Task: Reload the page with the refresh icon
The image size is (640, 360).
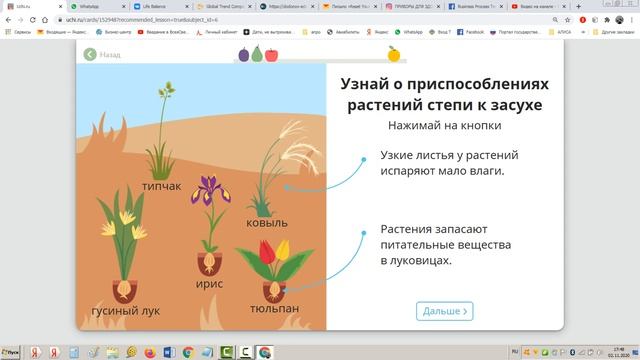Action: click(x=33, y=20)
